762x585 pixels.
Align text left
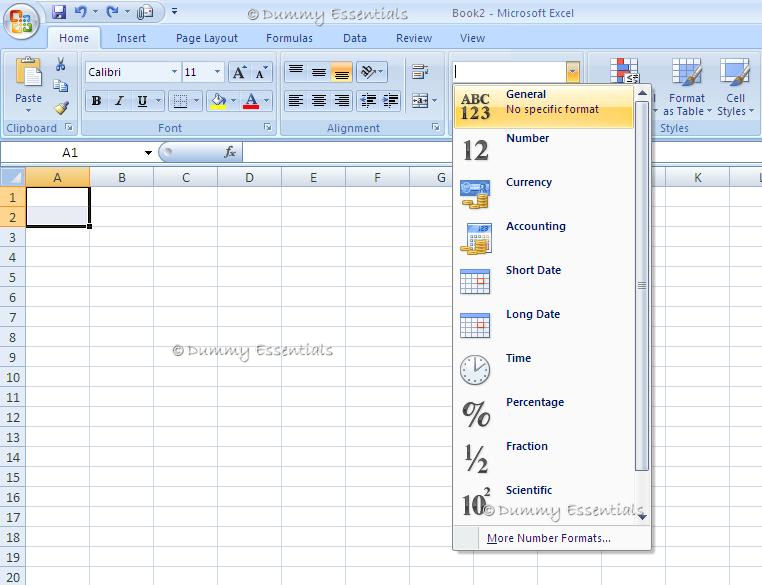(296, 101)
